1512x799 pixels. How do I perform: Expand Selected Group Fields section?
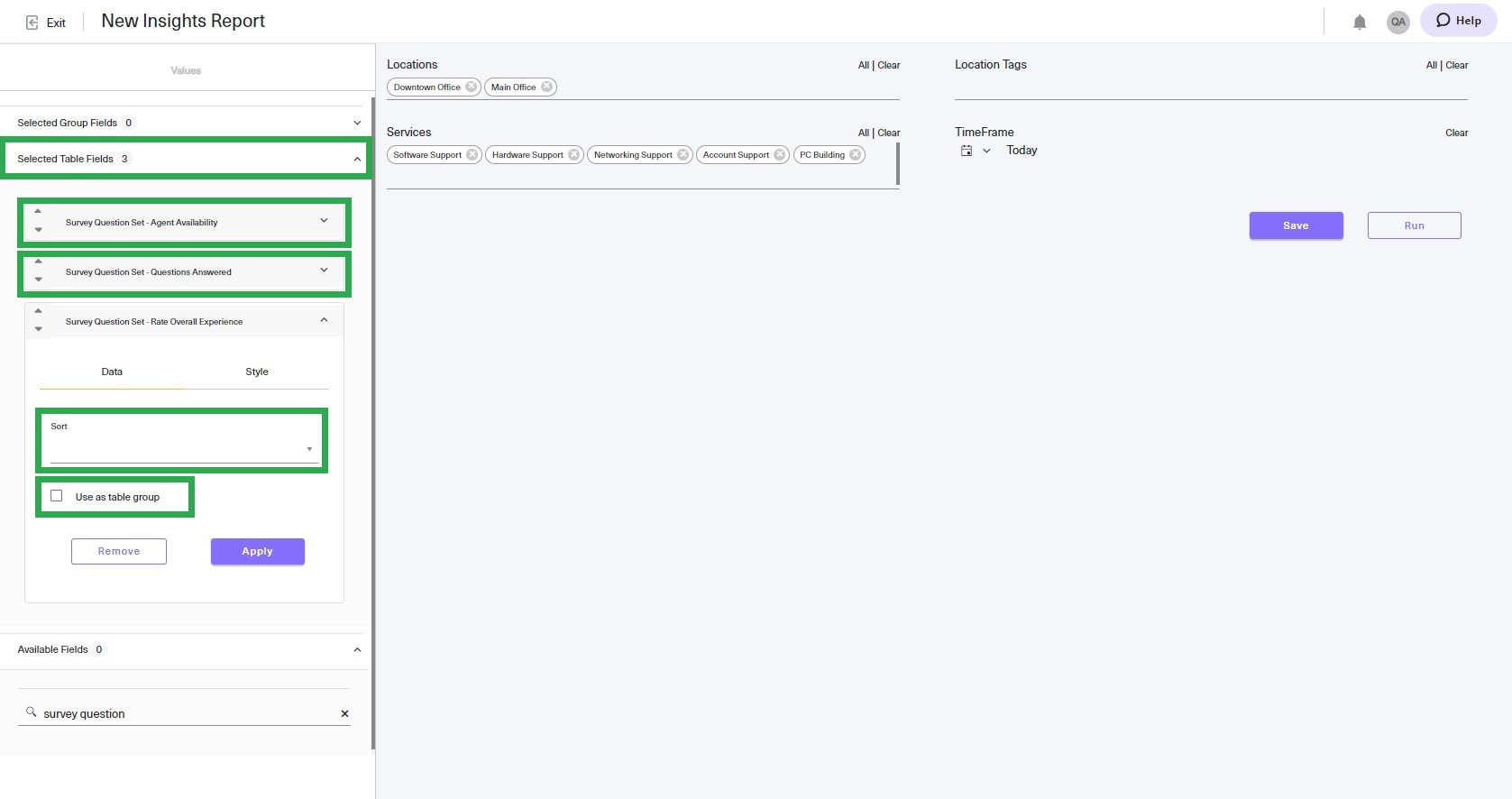[357, 123]
